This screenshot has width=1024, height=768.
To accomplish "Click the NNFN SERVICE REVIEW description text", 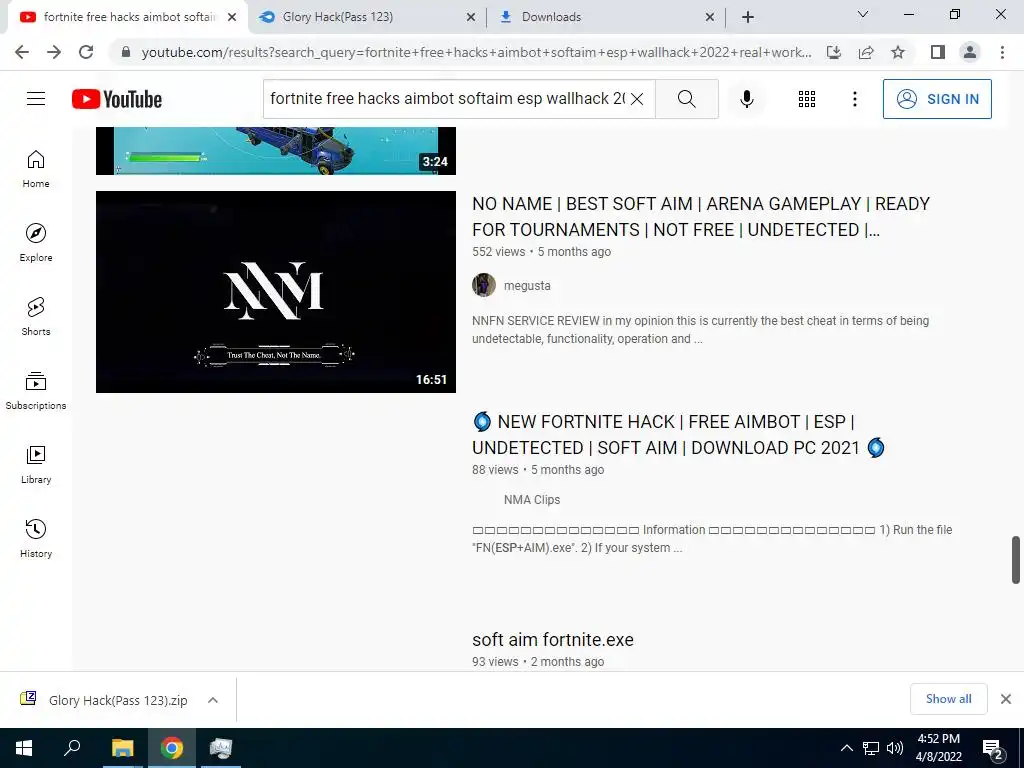I will [x=700, y=330].
